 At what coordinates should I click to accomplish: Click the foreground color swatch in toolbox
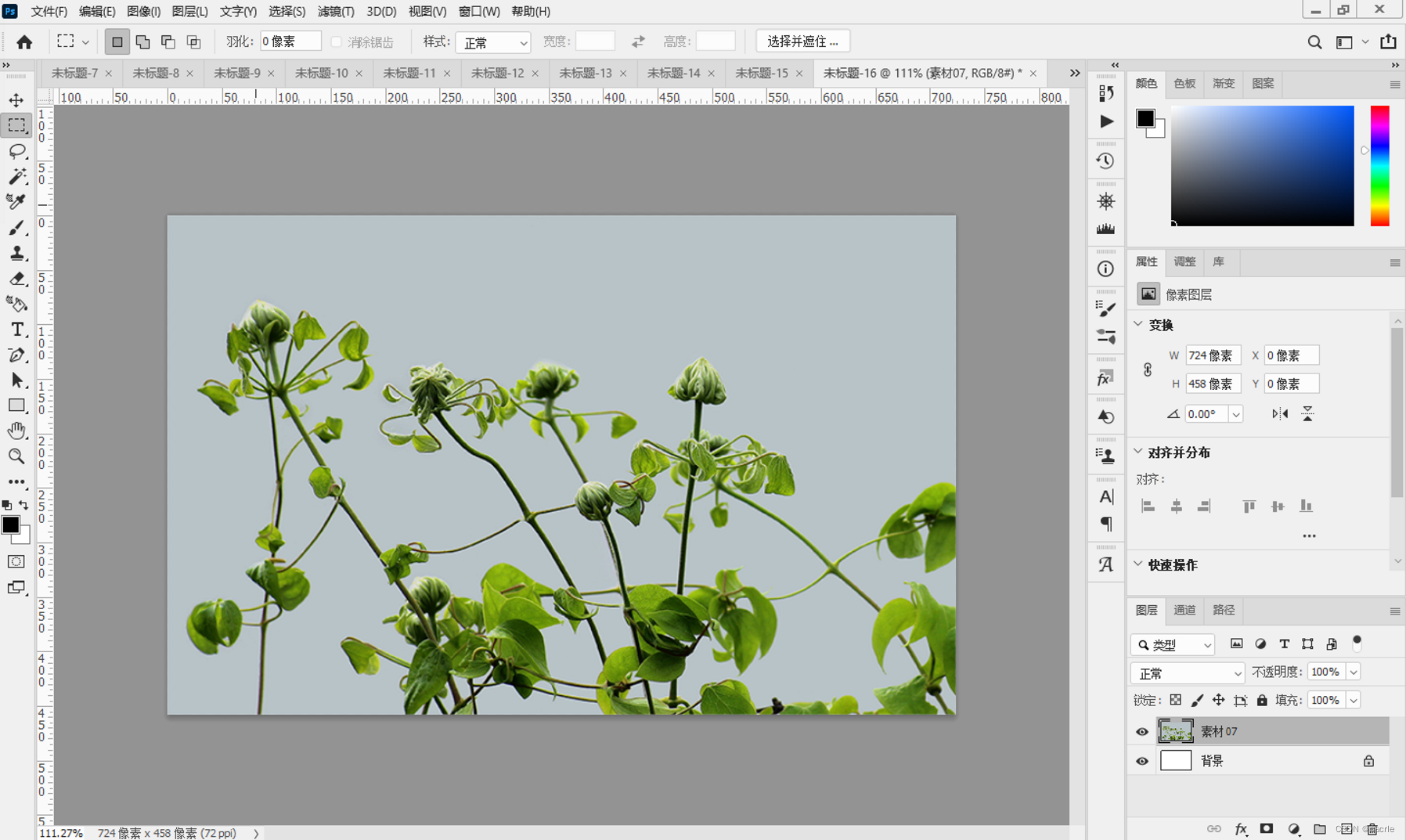tap(11, 525)
